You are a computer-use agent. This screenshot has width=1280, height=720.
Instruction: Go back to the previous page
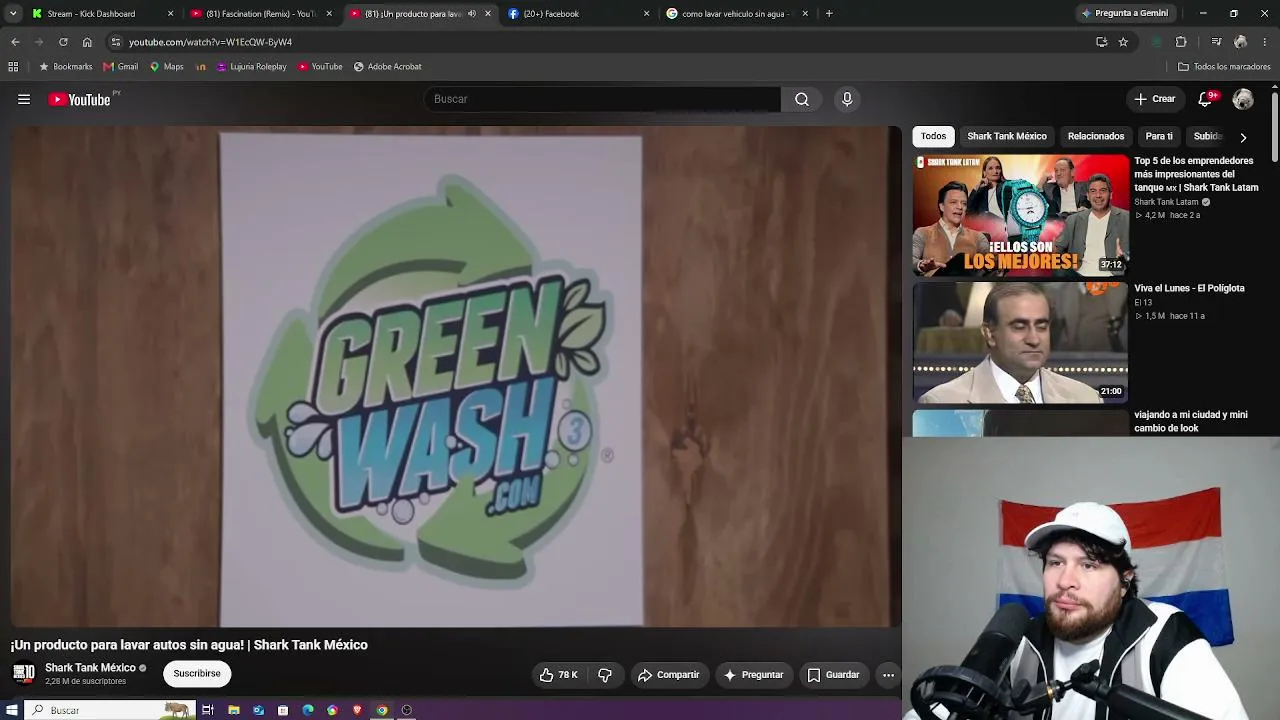click(x=15, y=42)
